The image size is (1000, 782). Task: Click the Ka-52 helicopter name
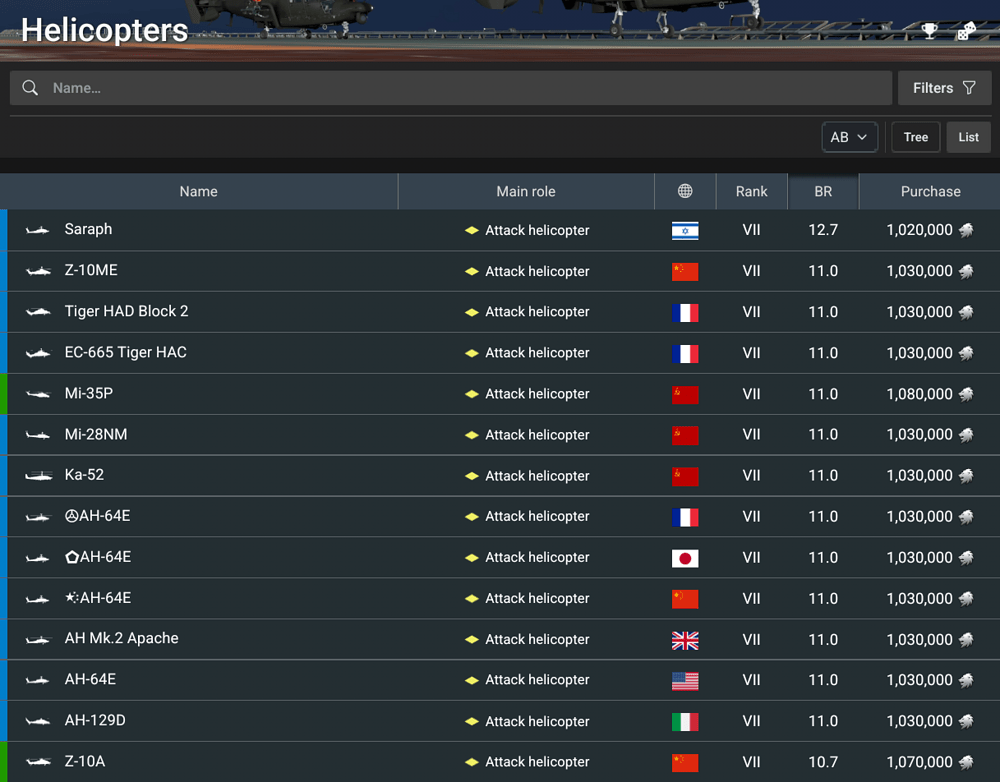(x=84, y=475)
